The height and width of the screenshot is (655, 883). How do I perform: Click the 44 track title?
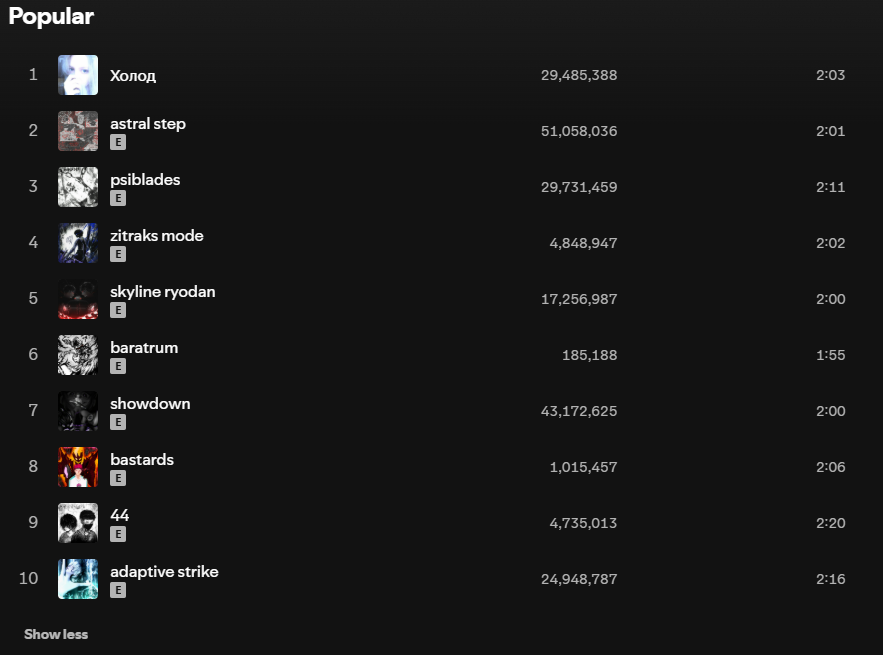click(x=119, y=515)
